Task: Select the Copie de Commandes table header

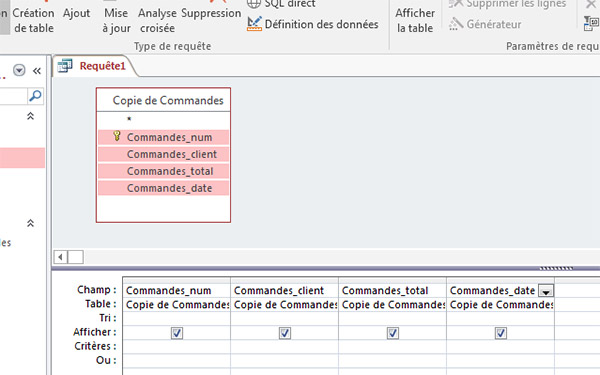Action: (163, 100)
